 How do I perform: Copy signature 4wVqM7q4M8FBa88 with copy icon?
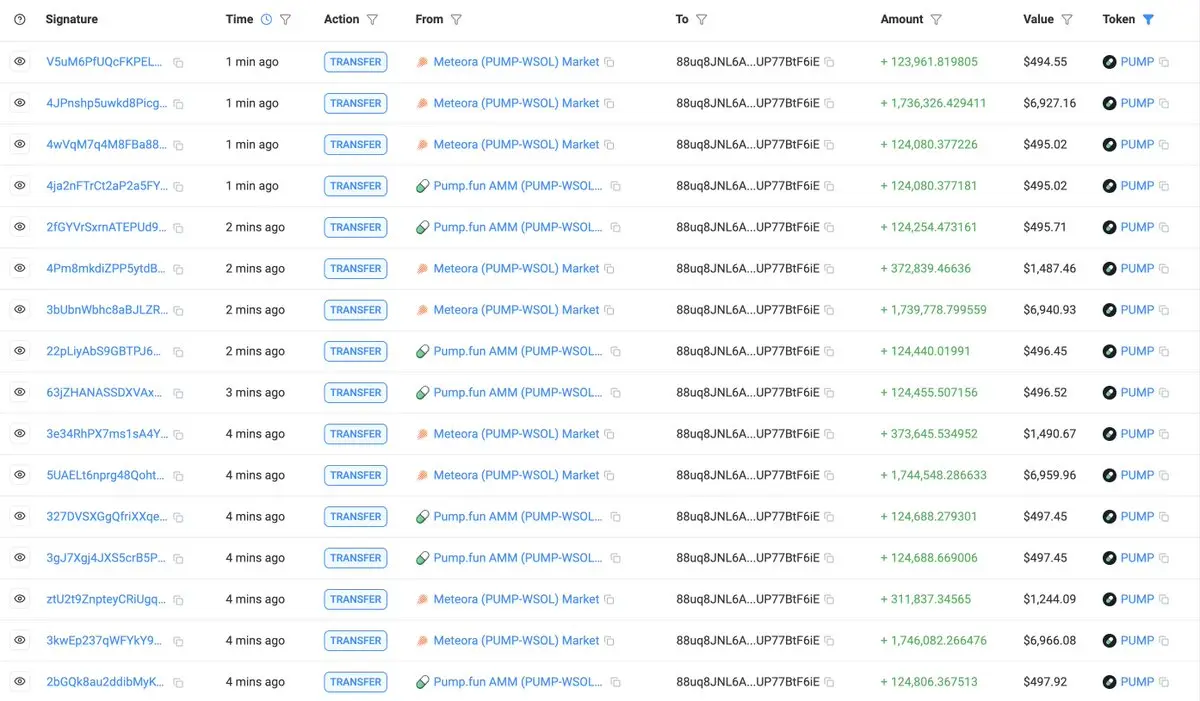tap(179, 145)
